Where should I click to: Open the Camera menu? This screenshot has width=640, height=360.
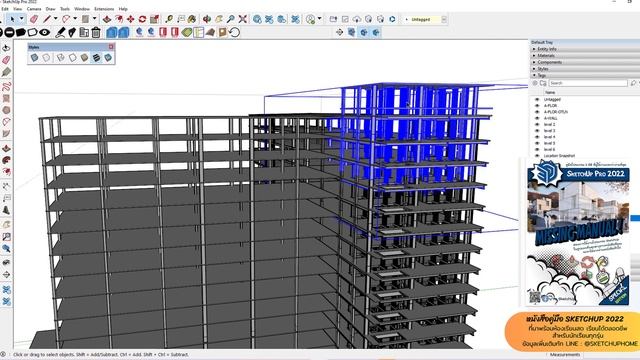[34, 9]
